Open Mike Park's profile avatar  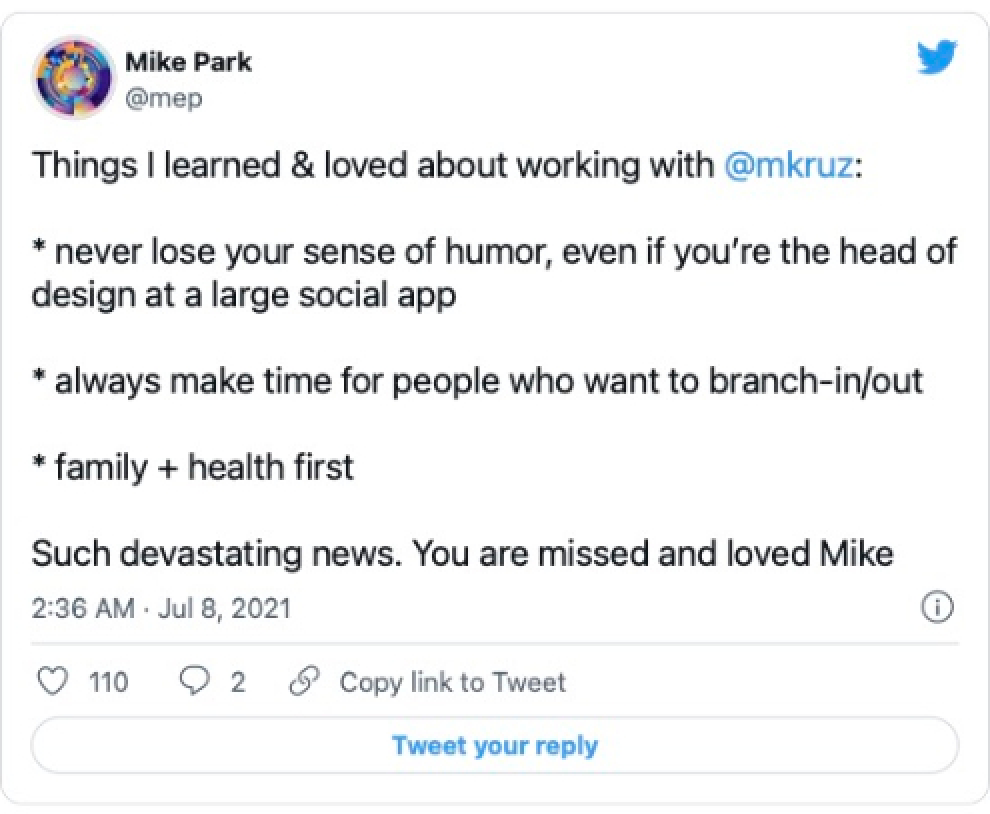tap(72, 78)
